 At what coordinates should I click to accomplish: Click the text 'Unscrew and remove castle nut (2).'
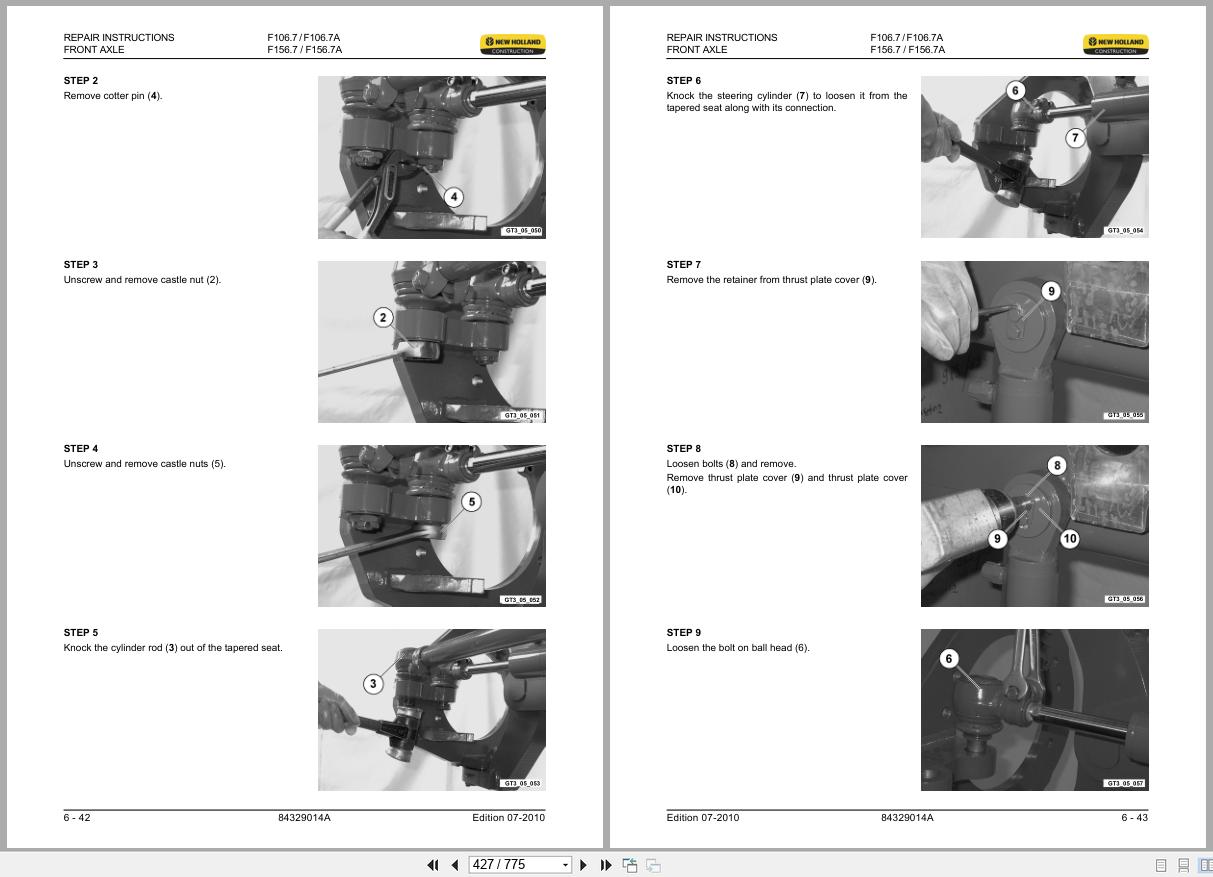coord(142,280)
